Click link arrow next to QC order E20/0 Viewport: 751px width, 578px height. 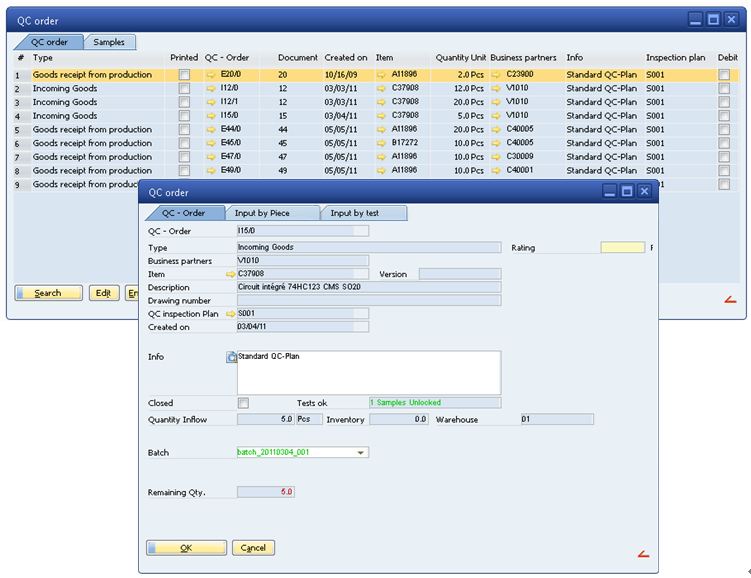(x=211, y=75)
